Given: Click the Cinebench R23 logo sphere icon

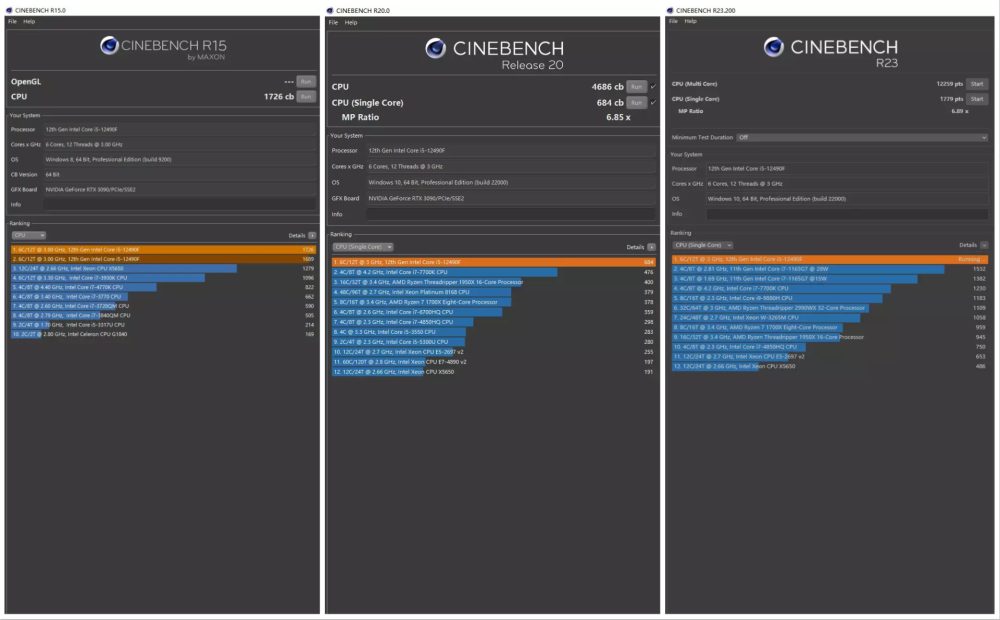Looking at the screenshot, I should 773,47.
